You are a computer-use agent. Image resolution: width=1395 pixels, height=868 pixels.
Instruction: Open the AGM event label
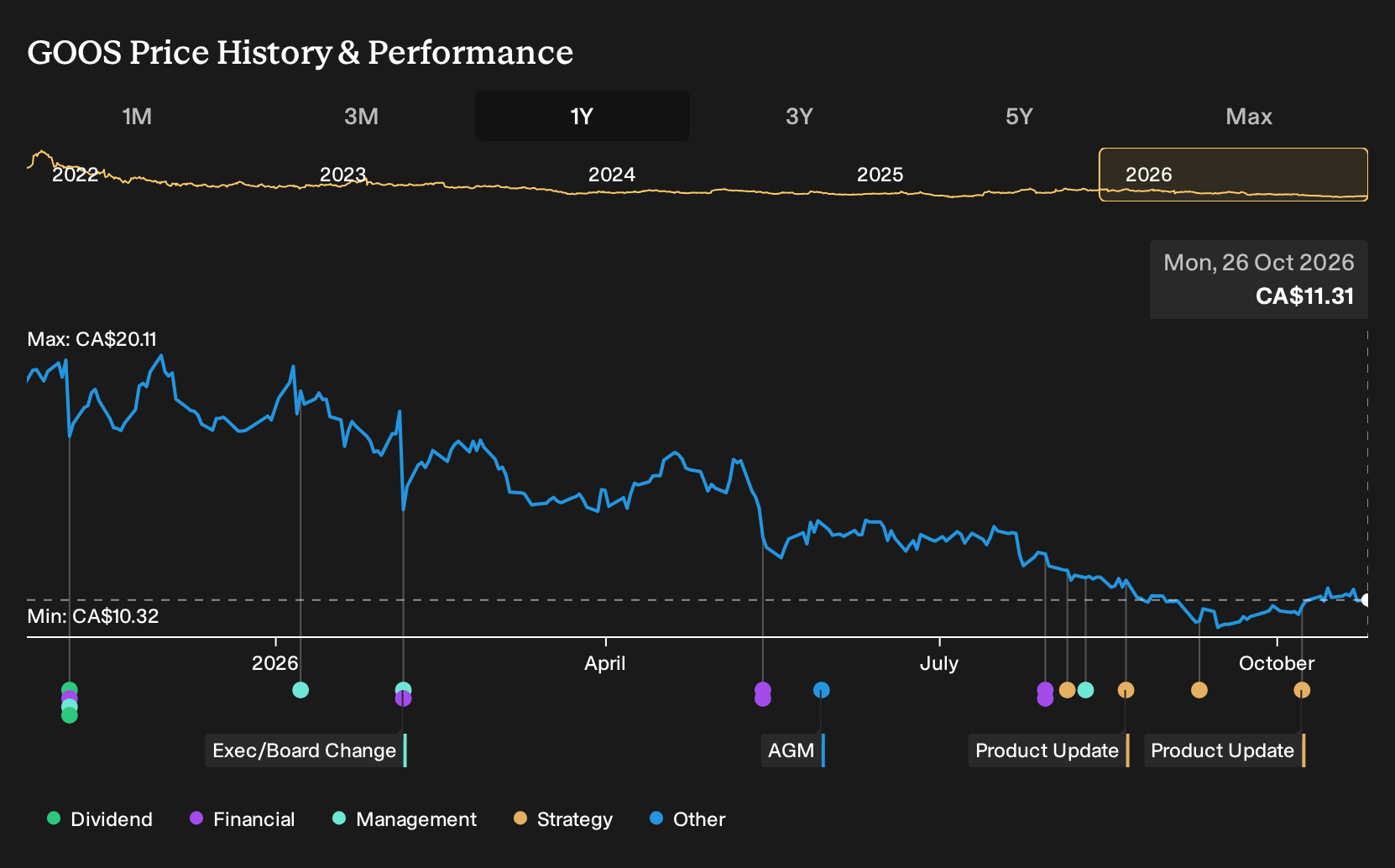click(x=793, y=750)
